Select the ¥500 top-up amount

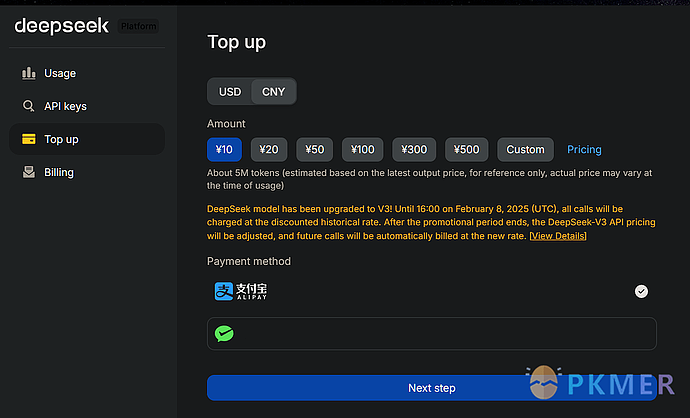466,150
